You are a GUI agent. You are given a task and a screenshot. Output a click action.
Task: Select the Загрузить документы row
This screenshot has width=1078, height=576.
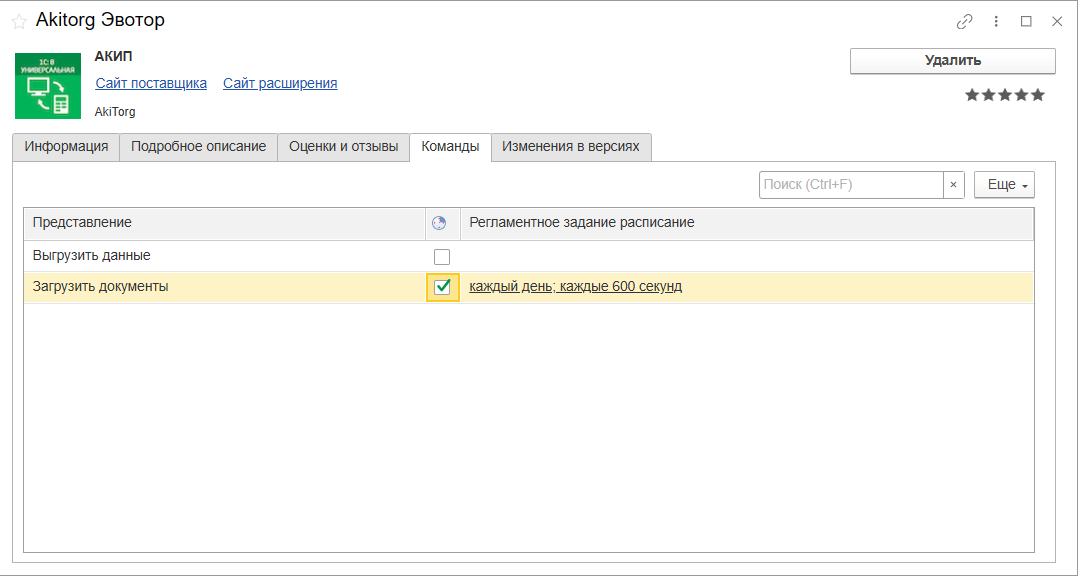529,287
